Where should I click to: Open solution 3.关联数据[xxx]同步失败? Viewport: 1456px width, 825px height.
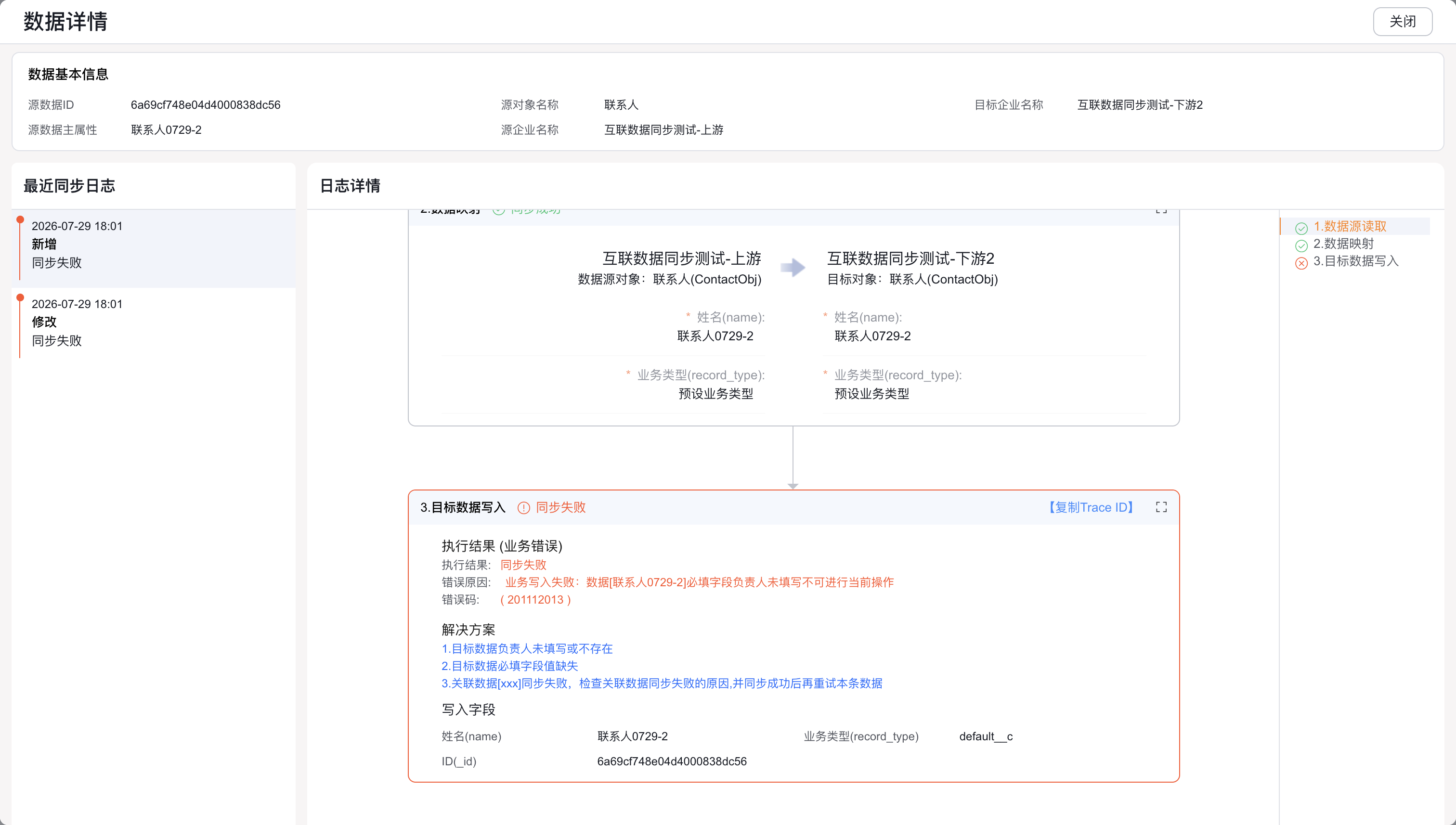(x=662, y=683)
